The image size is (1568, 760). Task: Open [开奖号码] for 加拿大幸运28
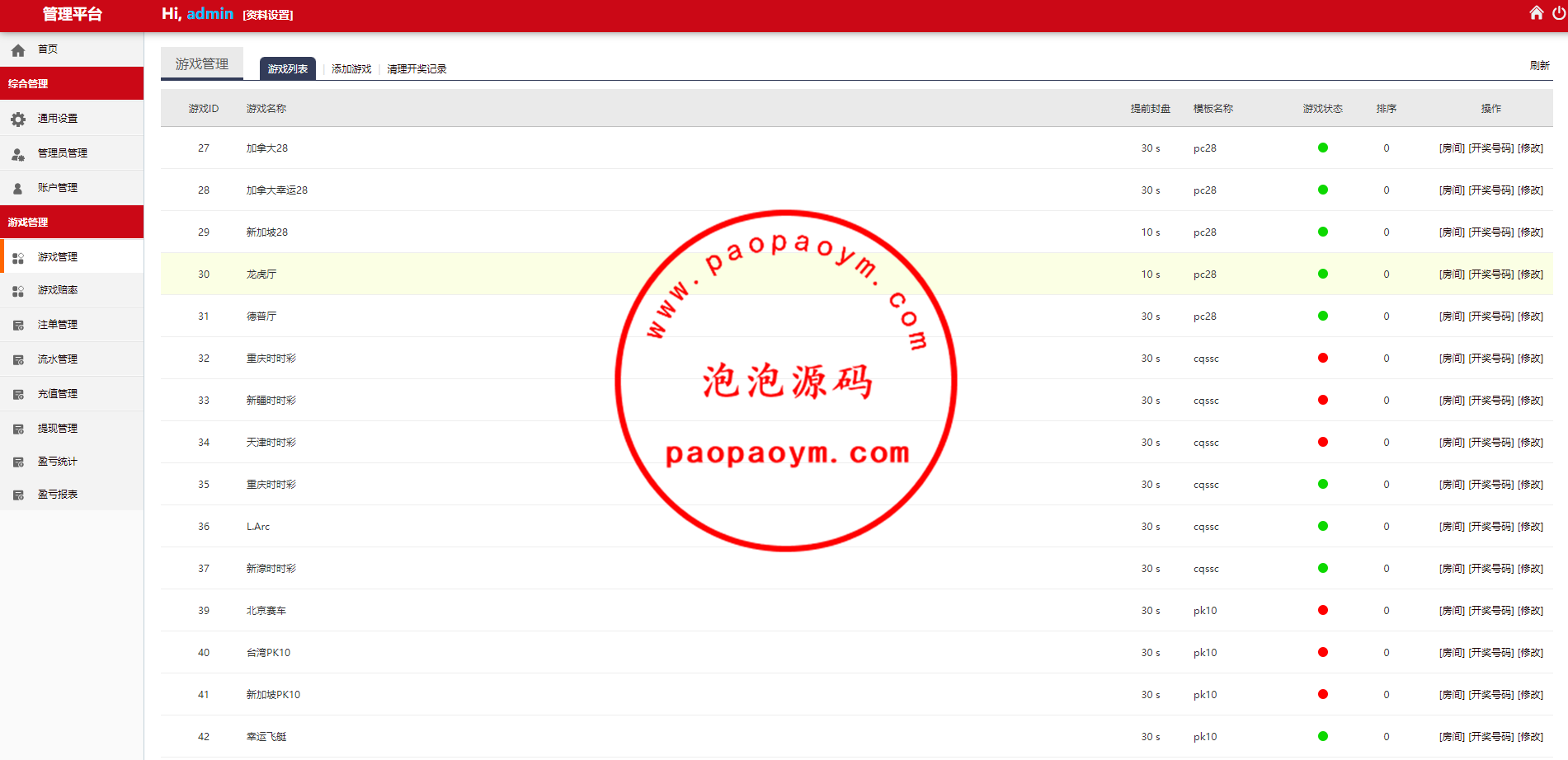1491,190
